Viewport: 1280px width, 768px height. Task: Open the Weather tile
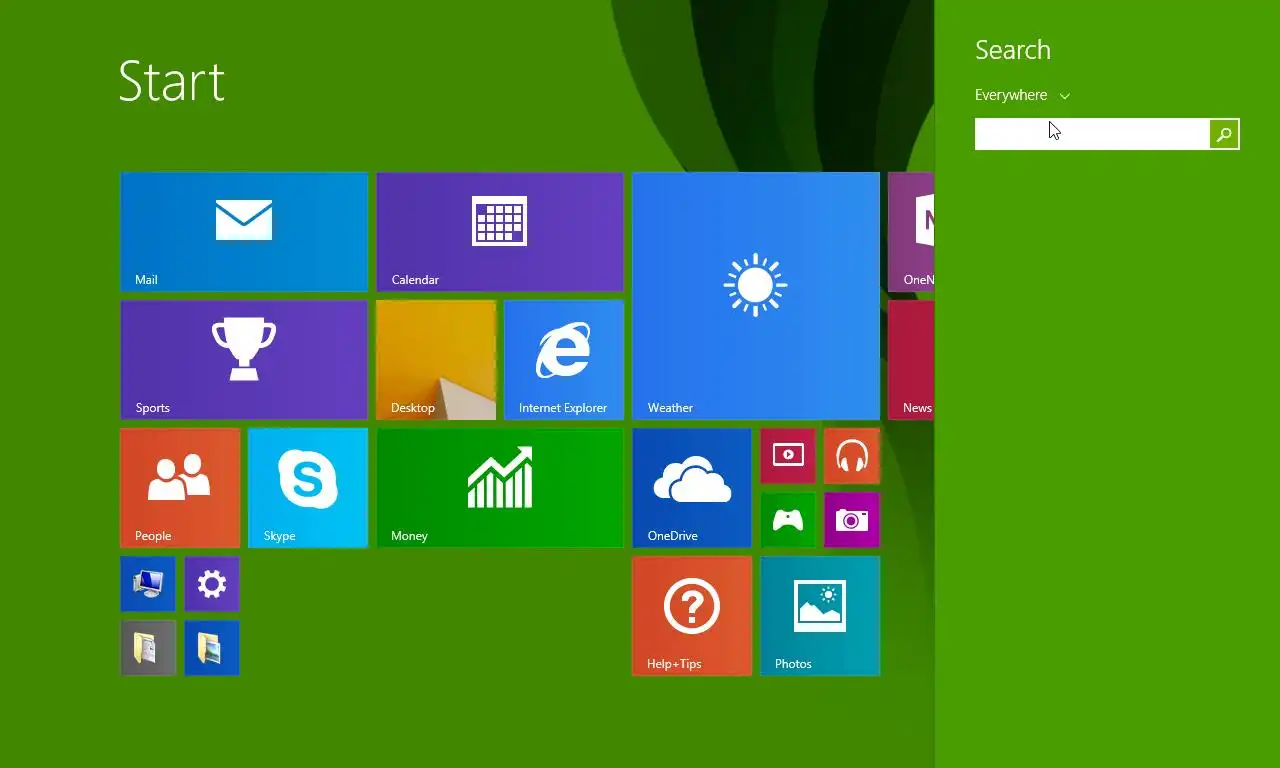click(x=756, y=296)
